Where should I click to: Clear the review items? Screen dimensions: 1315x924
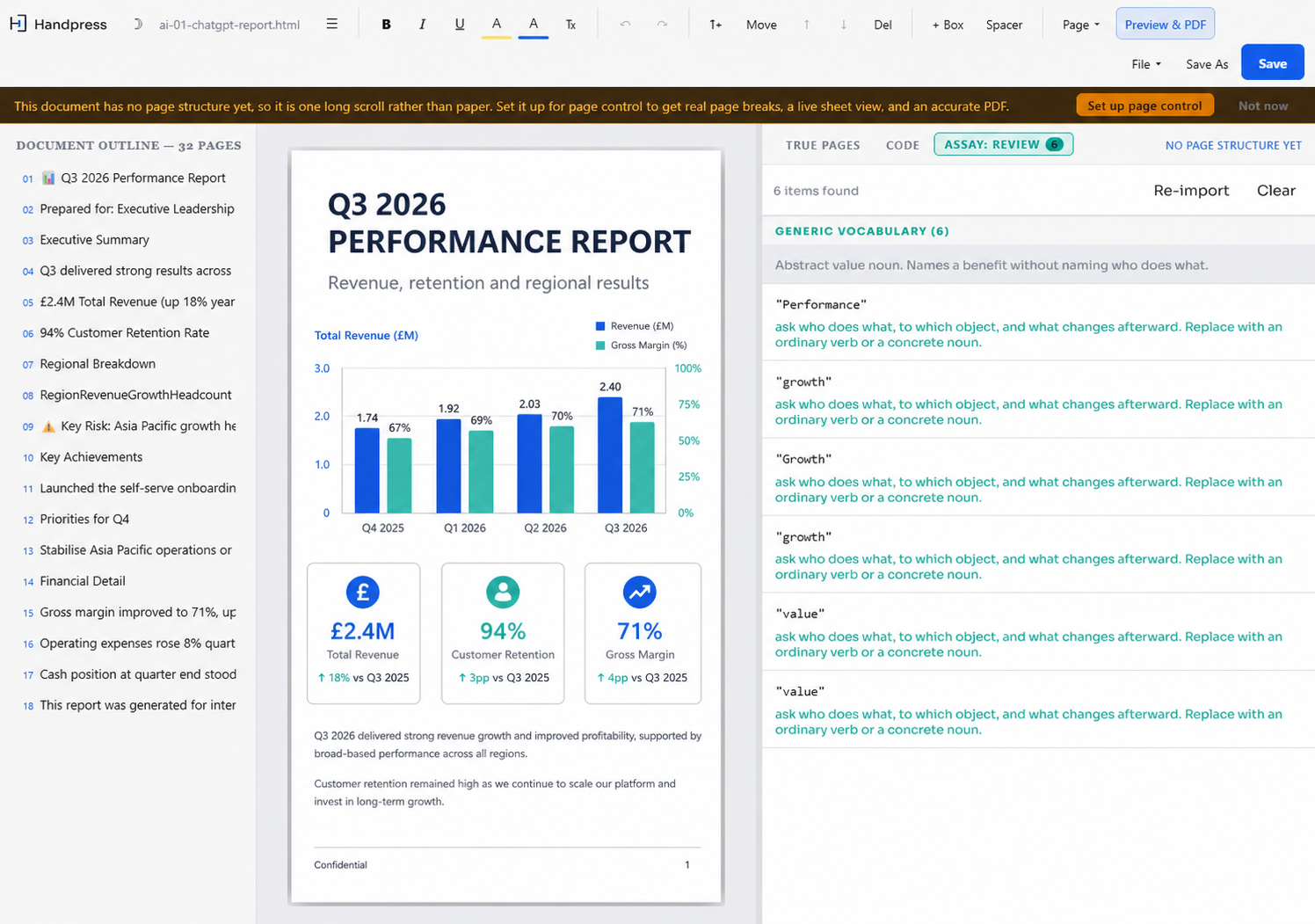[1275, 191]
